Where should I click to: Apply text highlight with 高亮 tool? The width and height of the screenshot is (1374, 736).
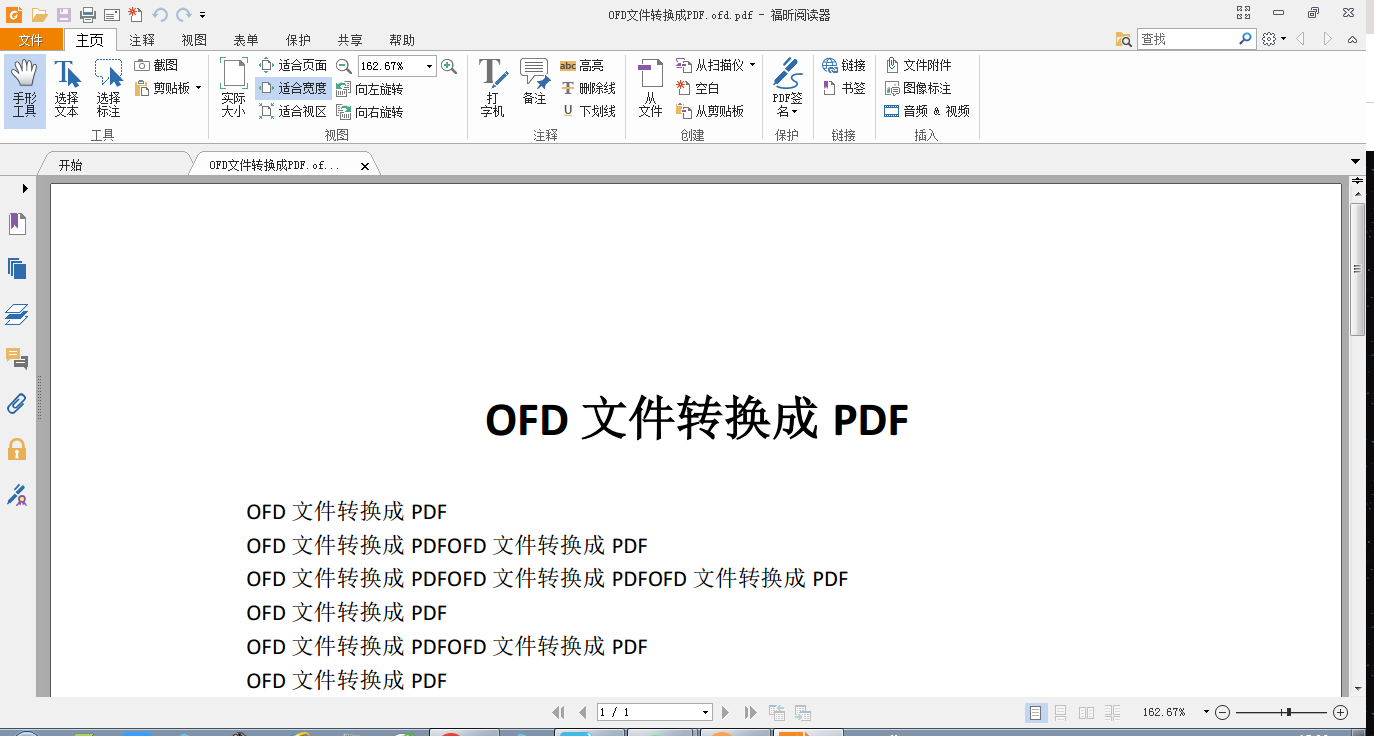(581, 64)
